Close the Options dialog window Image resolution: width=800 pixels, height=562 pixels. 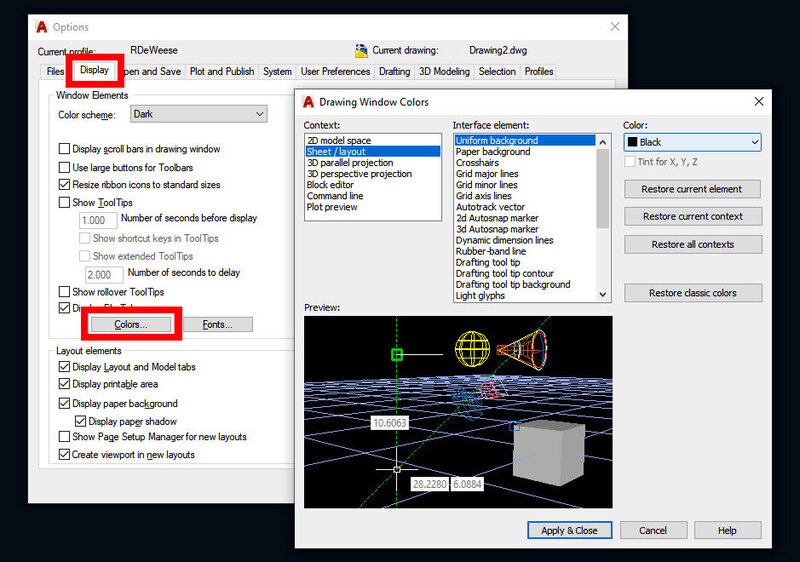(x=615, y=27)
